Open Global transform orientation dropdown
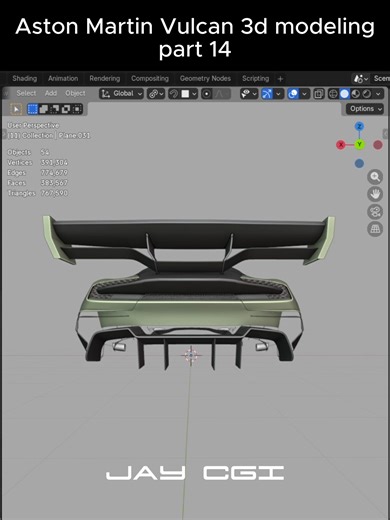The width and height of the screenshot is (390, 520). [x=121, y=94]
